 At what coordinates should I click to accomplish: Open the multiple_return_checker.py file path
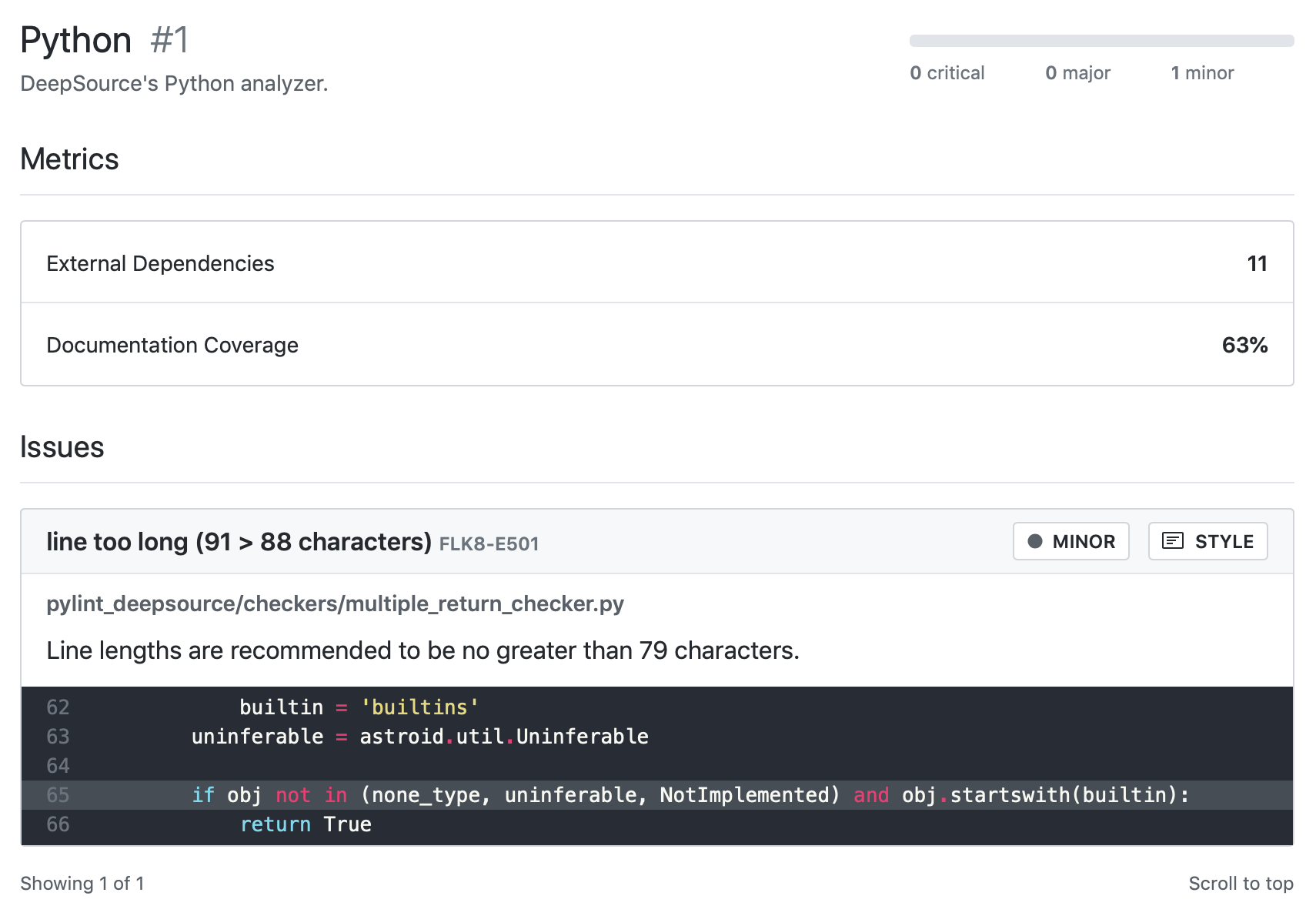(335, 603)
